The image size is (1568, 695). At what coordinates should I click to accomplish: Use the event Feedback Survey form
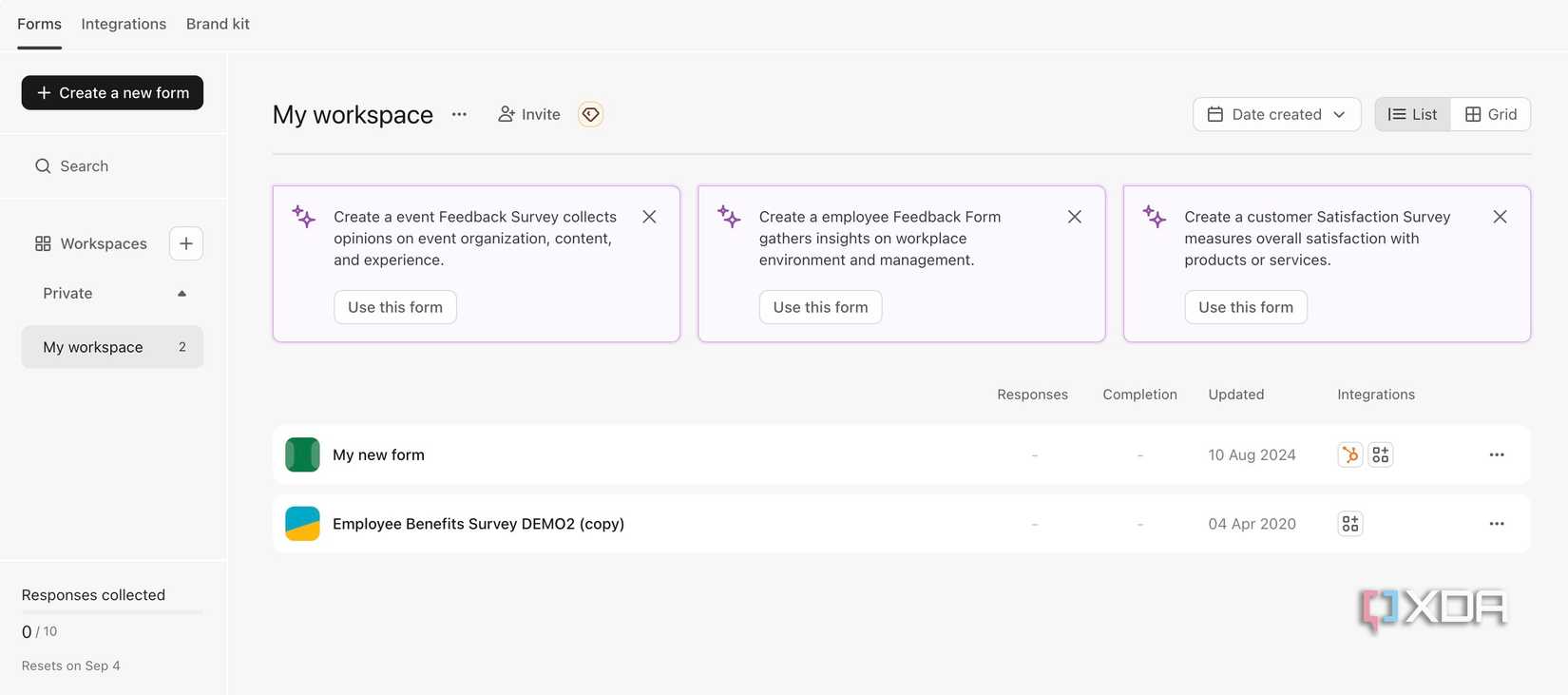(x=395, y=307)
